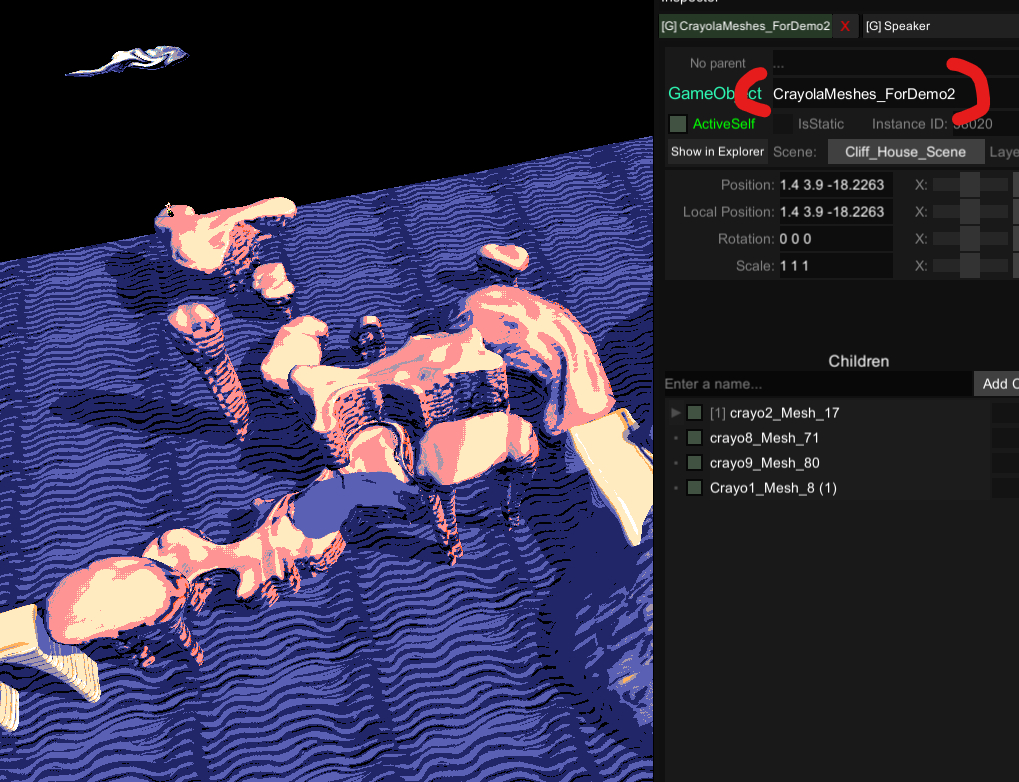The height and width of the screenshot is (782, 1019).
Task: Close the CrayolaMeshes_ForDemo2 tab with red X
Action: [845, 26]
